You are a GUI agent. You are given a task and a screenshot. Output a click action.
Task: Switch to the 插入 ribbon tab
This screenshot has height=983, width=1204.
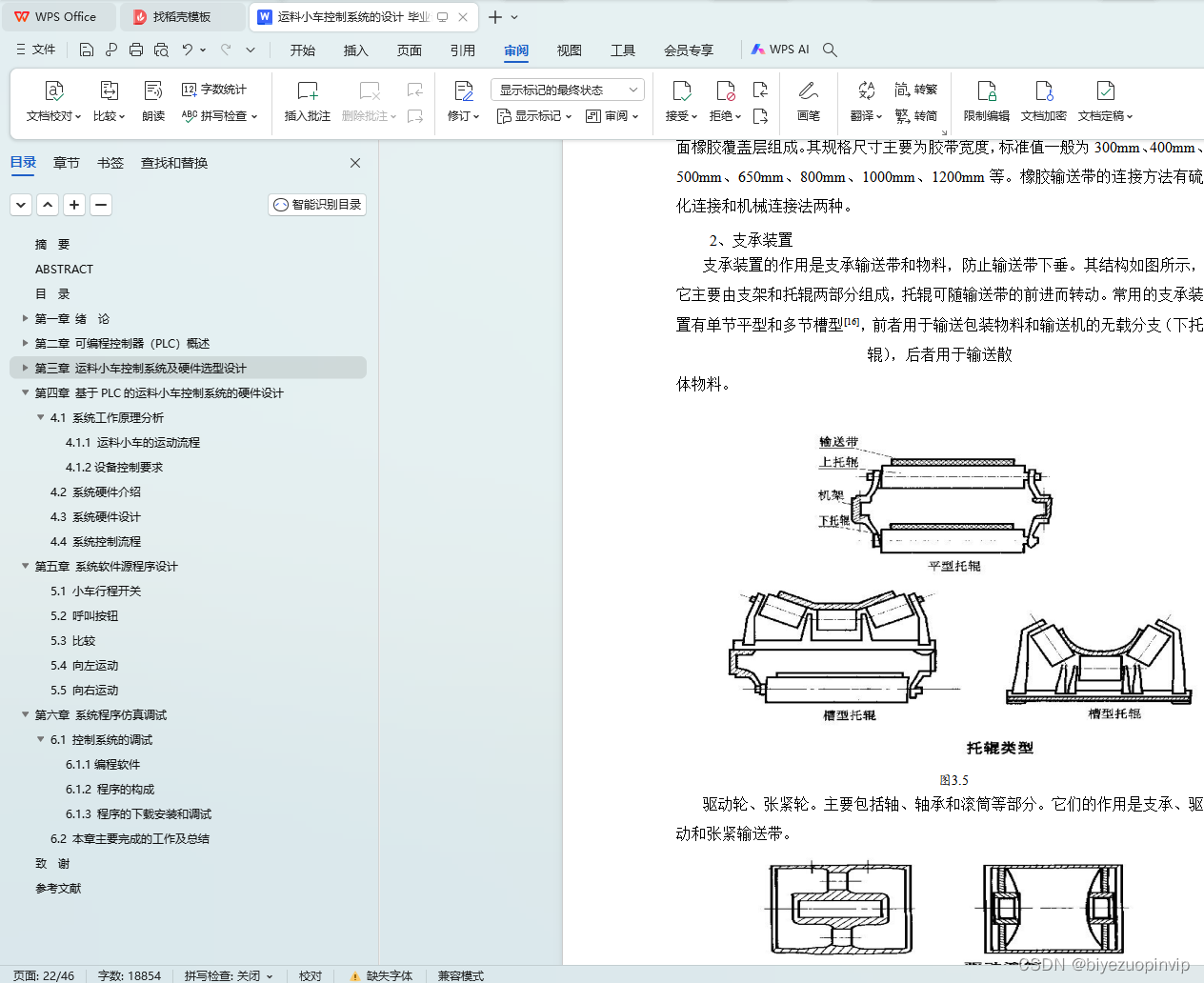coord(356,50)
